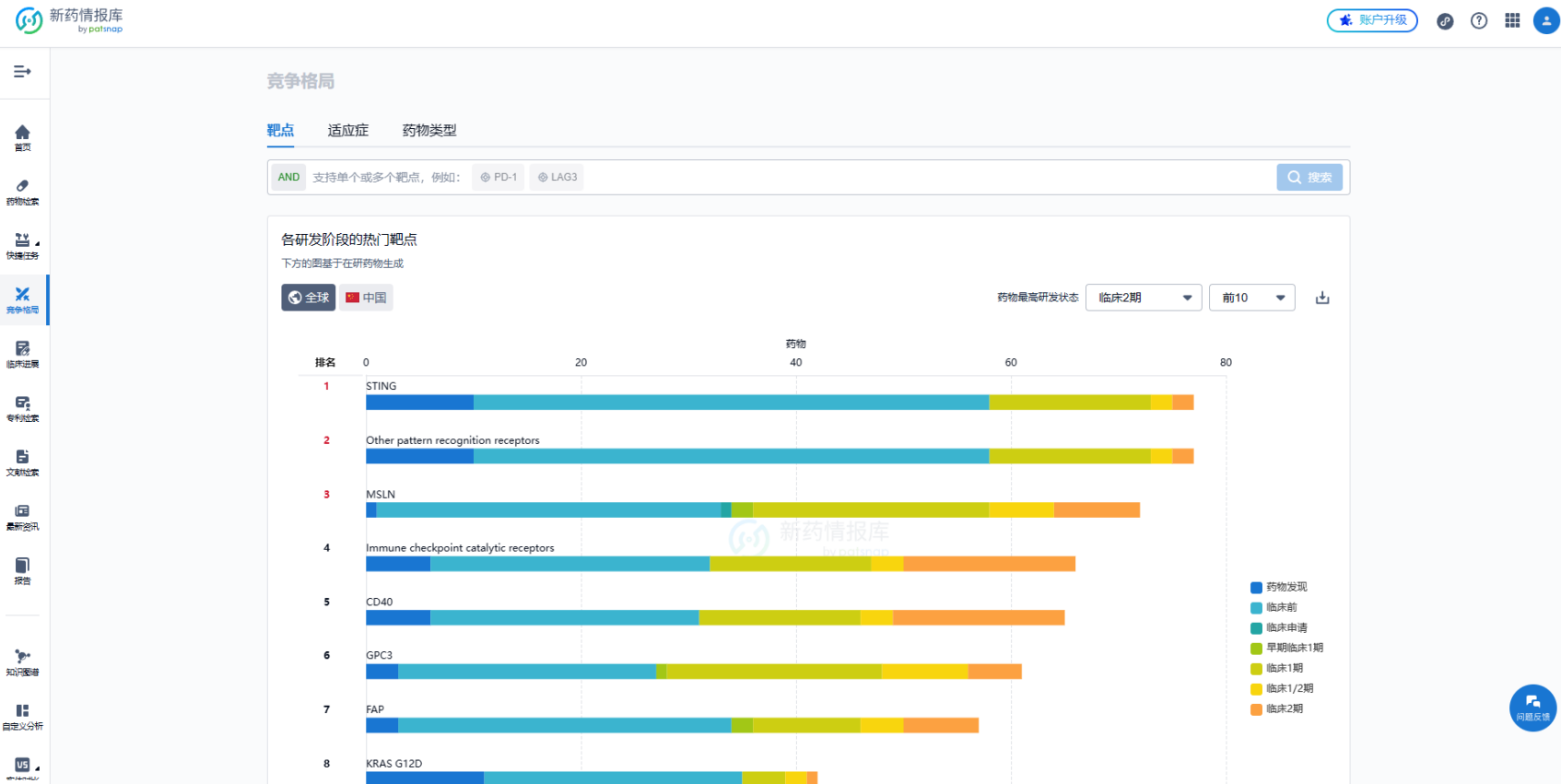The height and width of the screenshot is (784, 1561).
Task: Expand the sidebar menu toggle icon
Action: [x=22, y=71]
